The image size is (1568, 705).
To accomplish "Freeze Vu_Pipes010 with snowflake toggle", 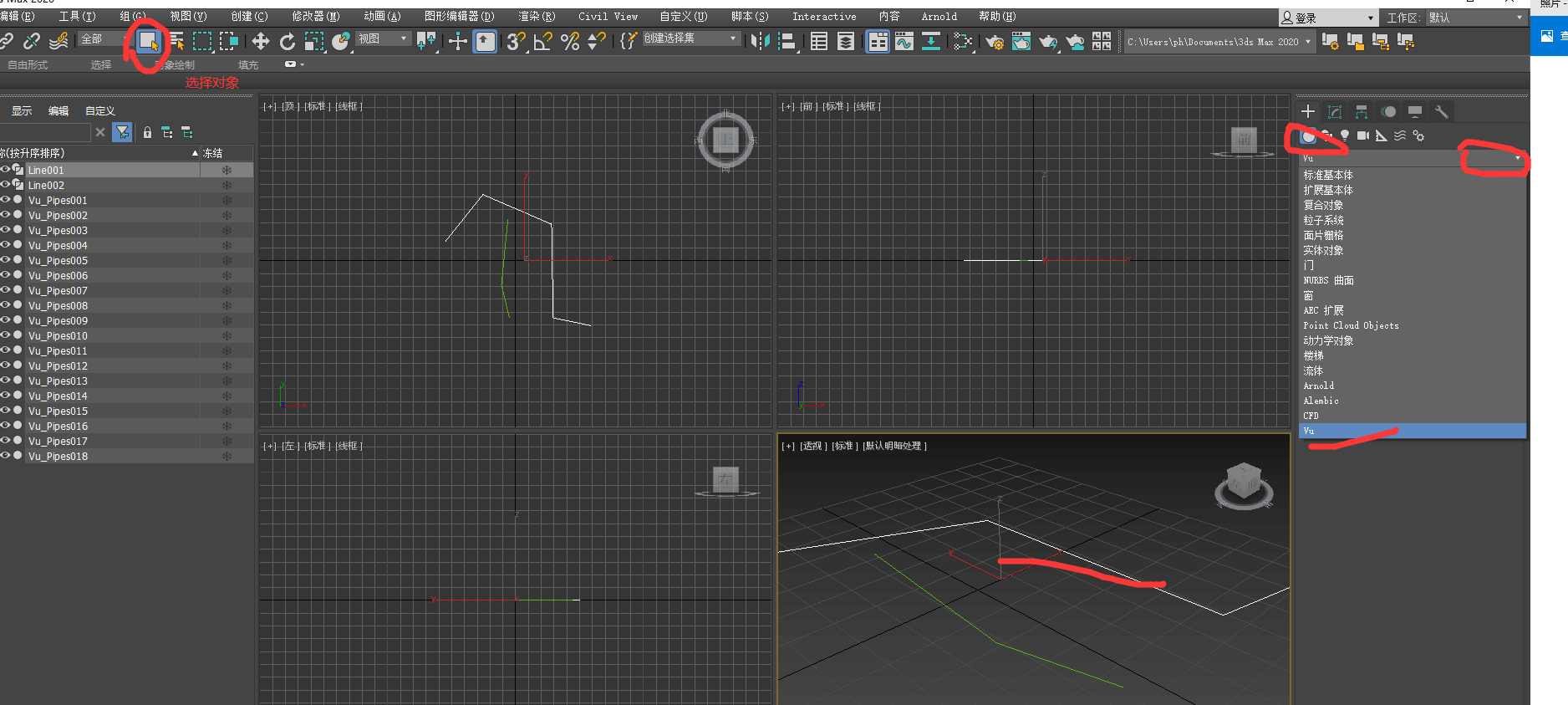I will [x=227, y=335].
